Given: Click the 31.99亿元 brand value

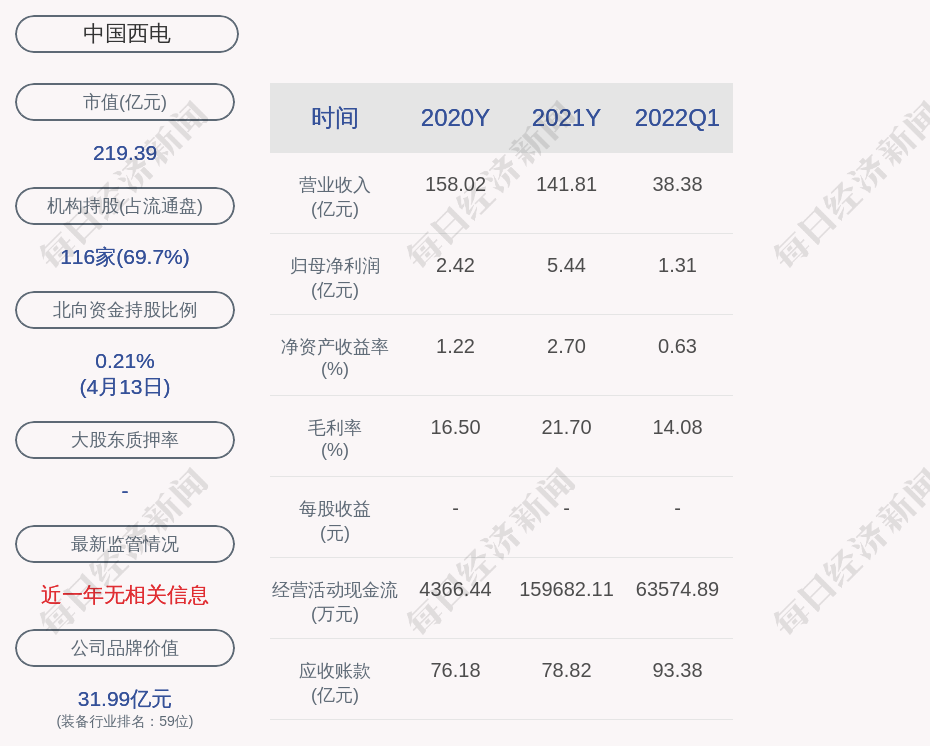Looking at the screenshot, I should pyautogui.click(x=125, y=699).
